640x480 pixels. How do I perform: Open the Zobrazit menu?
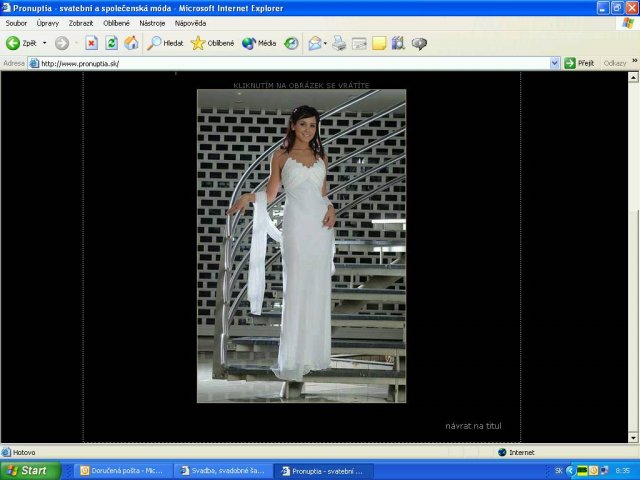coord(81,22)
